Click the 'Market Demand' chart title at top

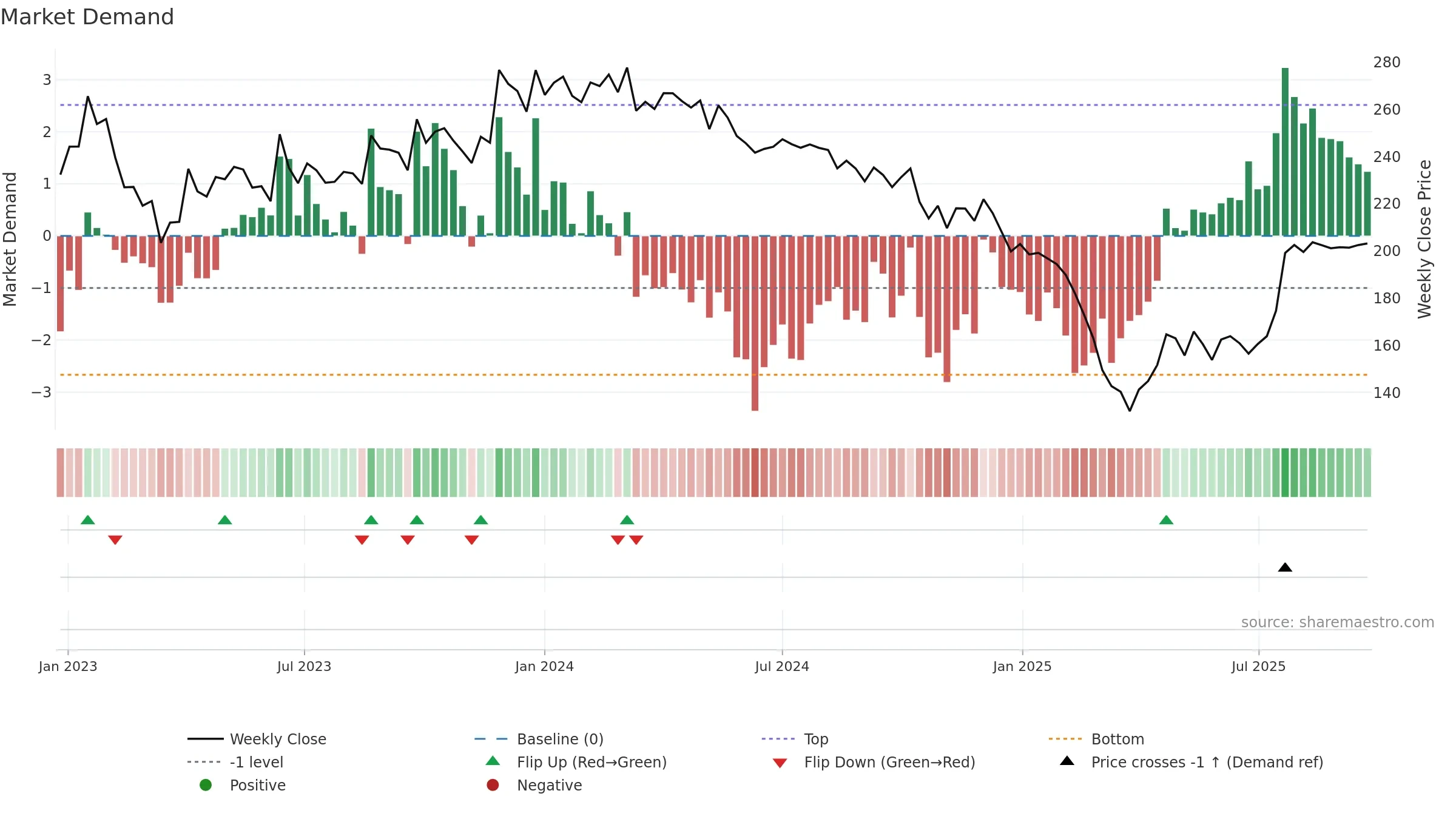(87, 17)
